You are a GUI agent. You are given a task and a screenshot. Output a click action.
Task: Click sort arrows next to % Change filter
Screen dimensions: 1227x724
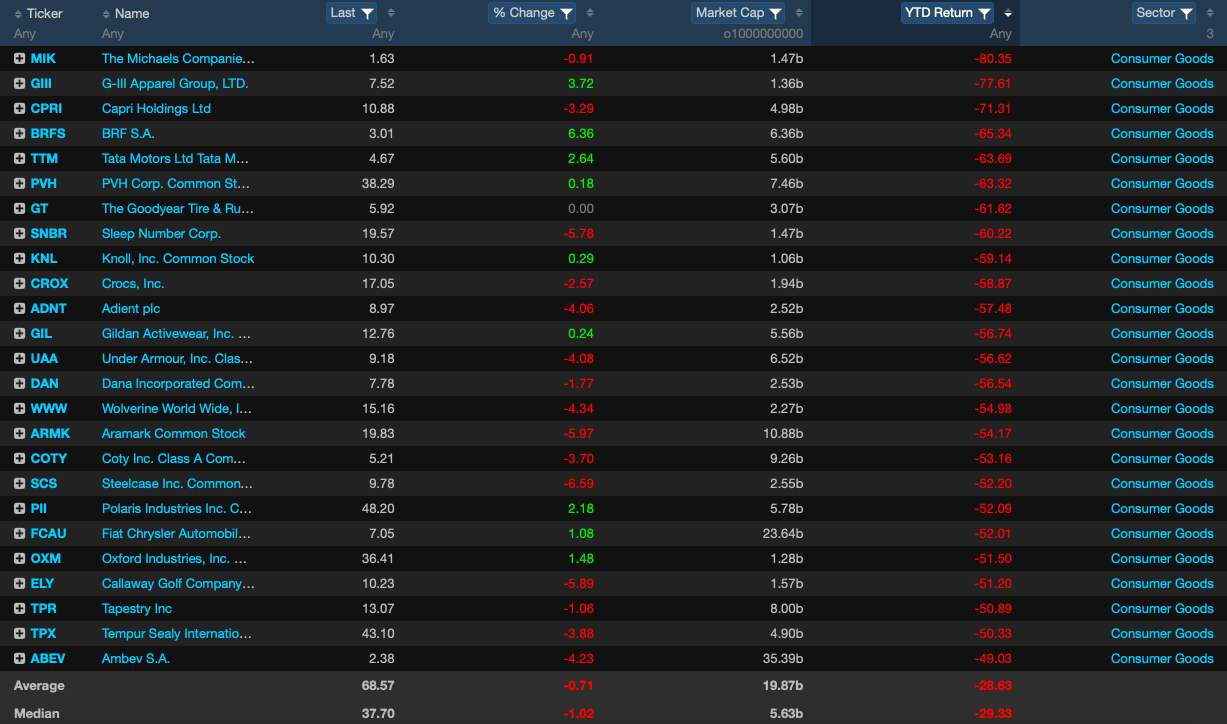coord(590,13)
